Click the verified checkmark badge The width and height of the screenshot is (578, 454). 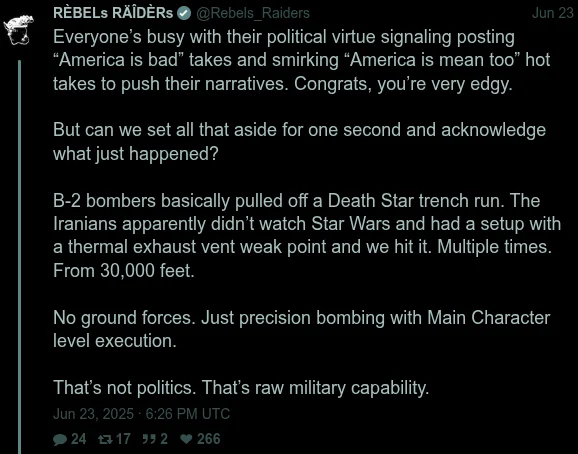(184, 14)
